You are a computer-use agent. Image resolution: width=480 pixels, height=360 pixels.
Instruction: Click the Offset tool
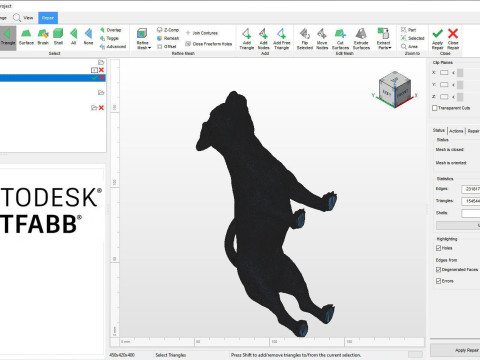coord(167,47)
